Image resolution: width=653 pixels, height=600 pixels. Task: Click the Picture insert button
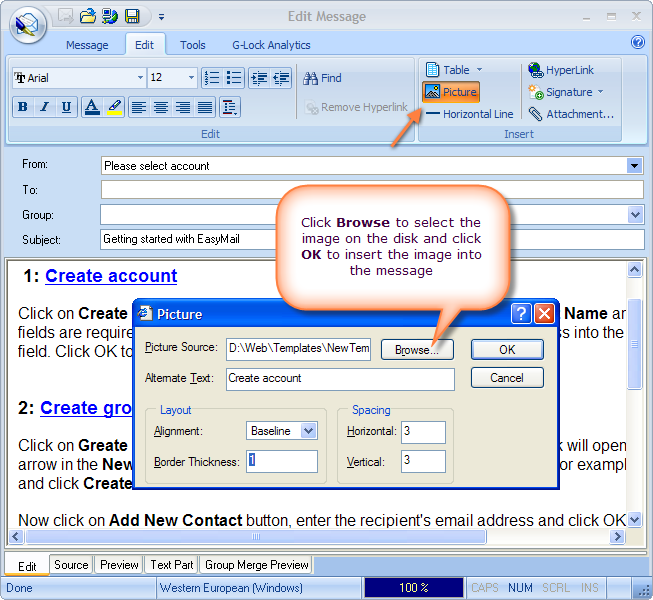451,92
